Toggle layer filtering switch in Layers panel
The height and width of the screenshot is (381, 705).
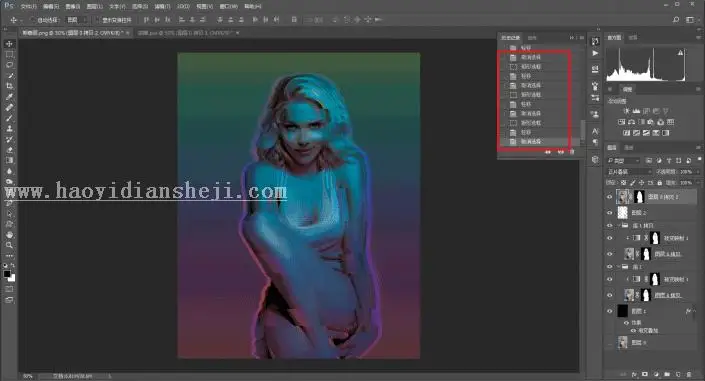point(700,159)
